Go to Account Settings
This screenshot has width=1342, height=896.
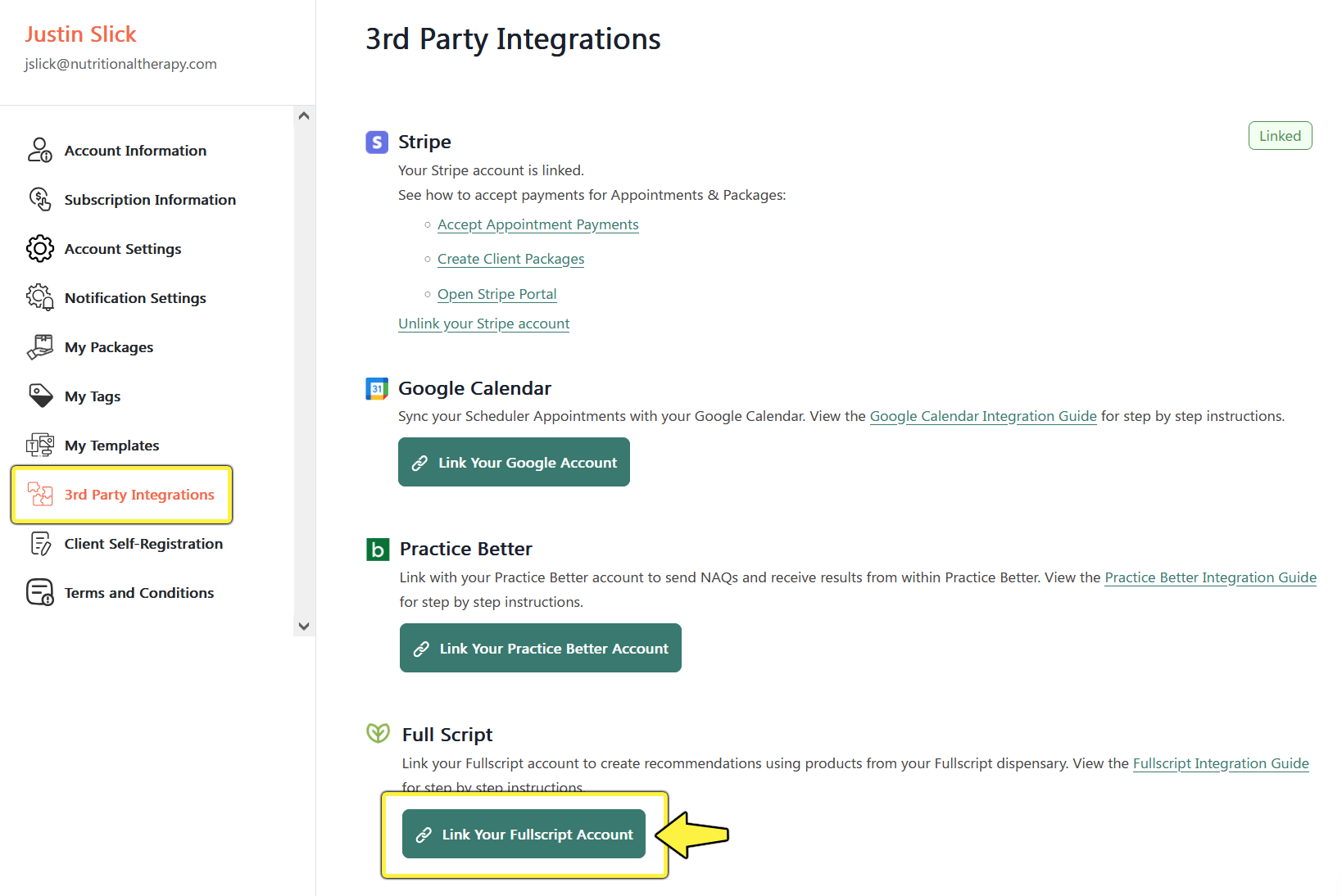tap(123, 249)
